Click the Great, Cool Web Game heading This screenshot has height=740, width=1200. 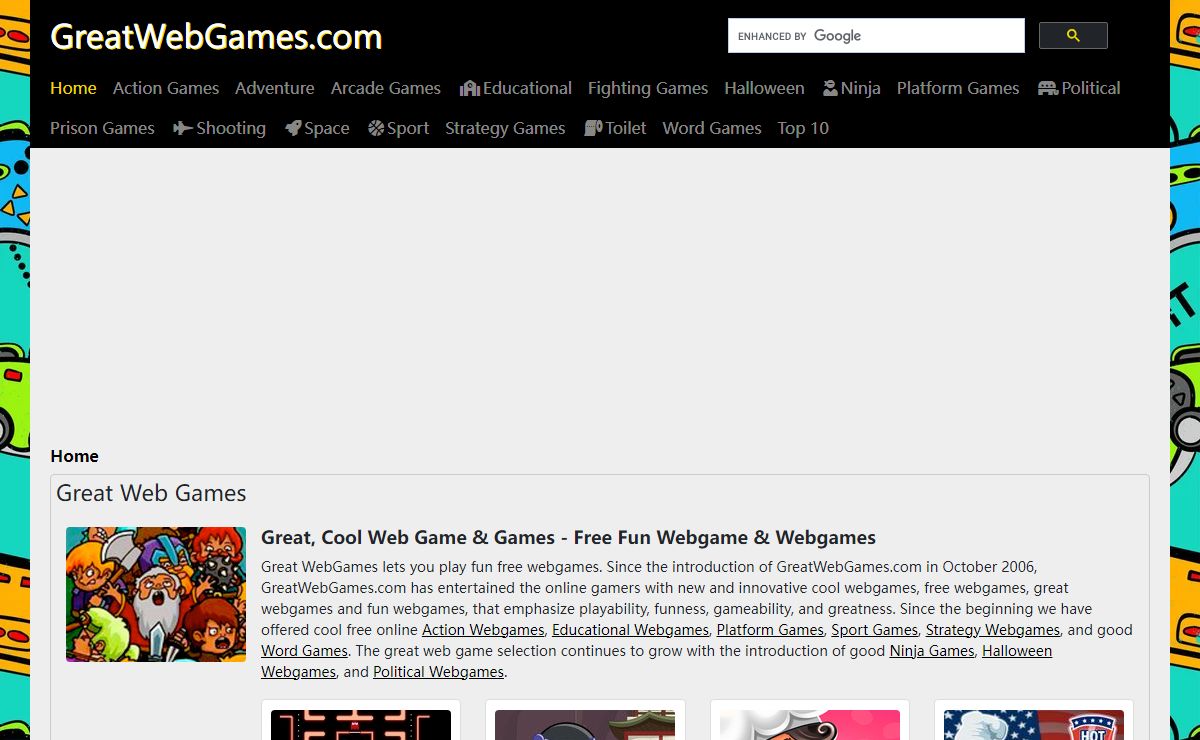point(568,538)
